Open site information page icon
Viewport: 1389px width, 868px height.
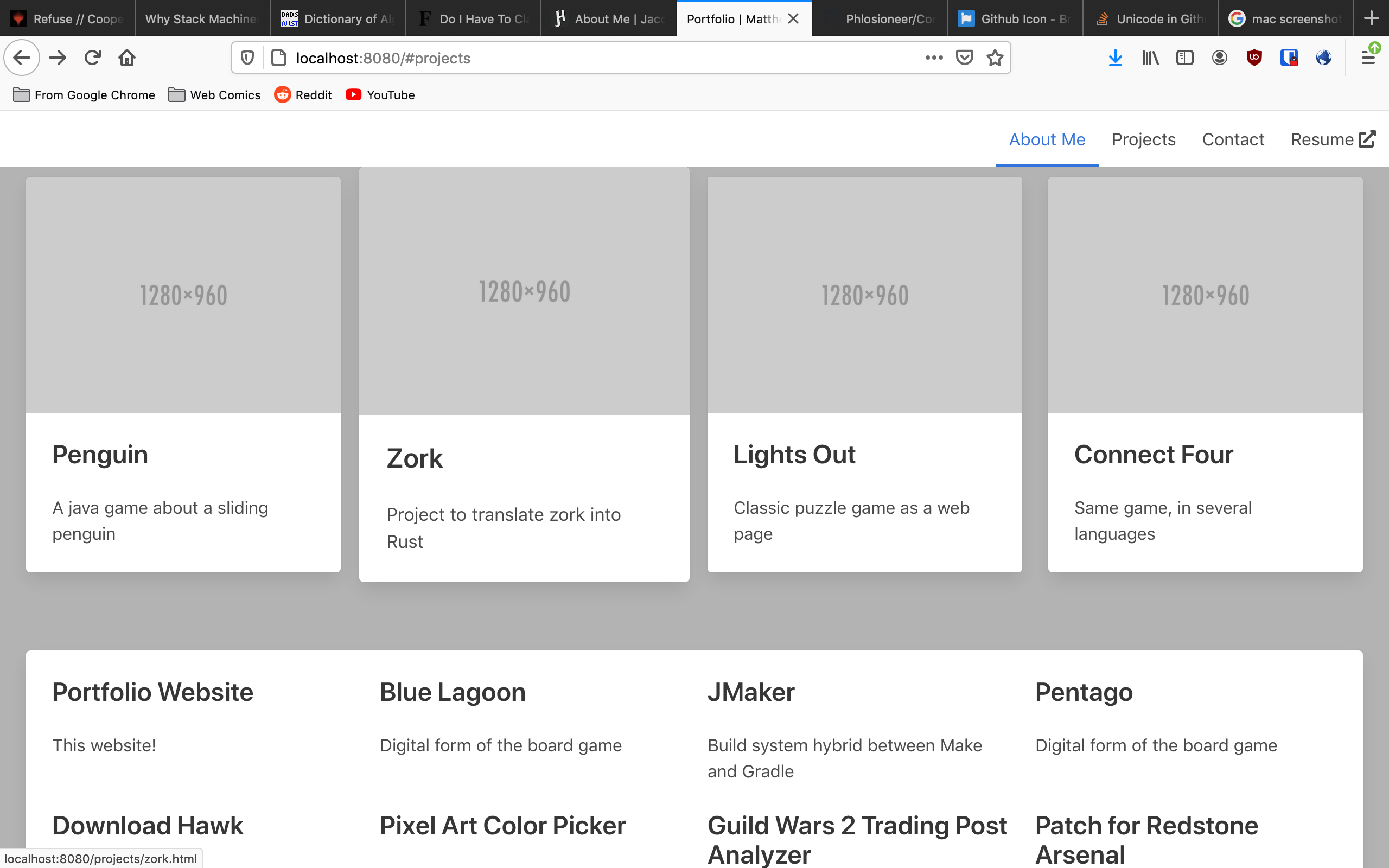tap(279, 58)
